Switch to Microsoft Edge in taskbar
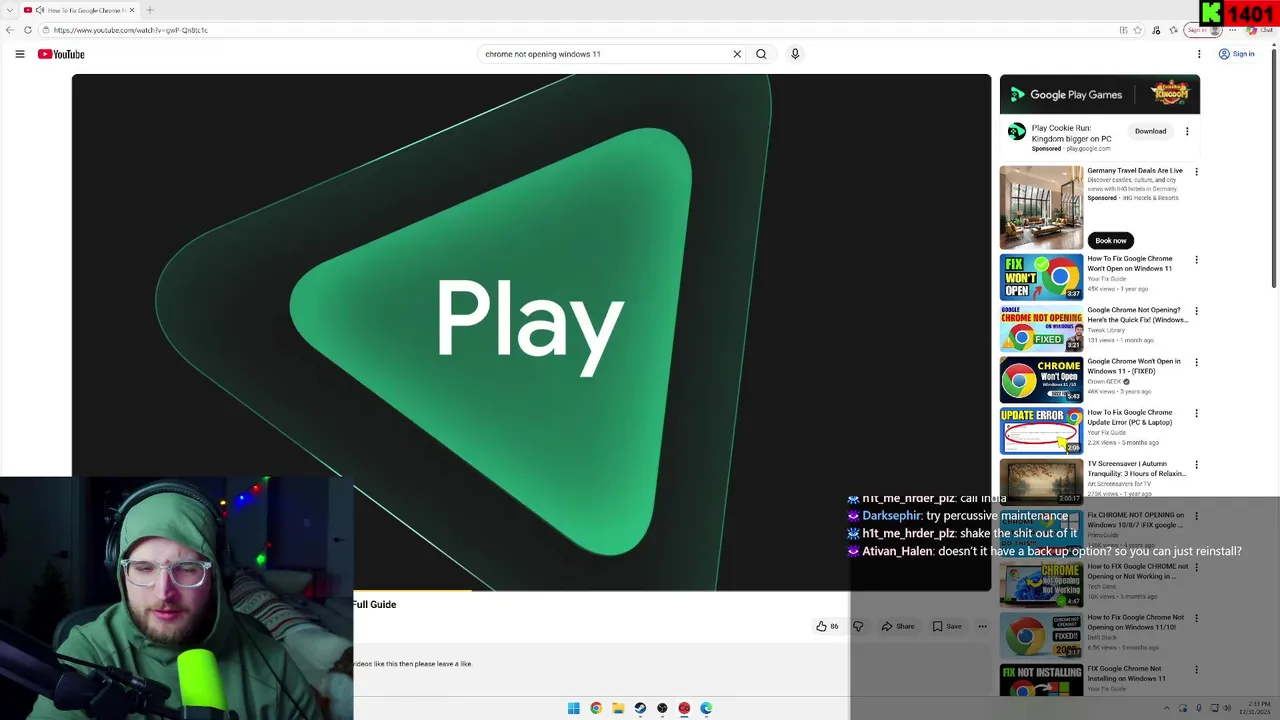The height and width of the screenshot is (720, 1280). click(706, 708)
